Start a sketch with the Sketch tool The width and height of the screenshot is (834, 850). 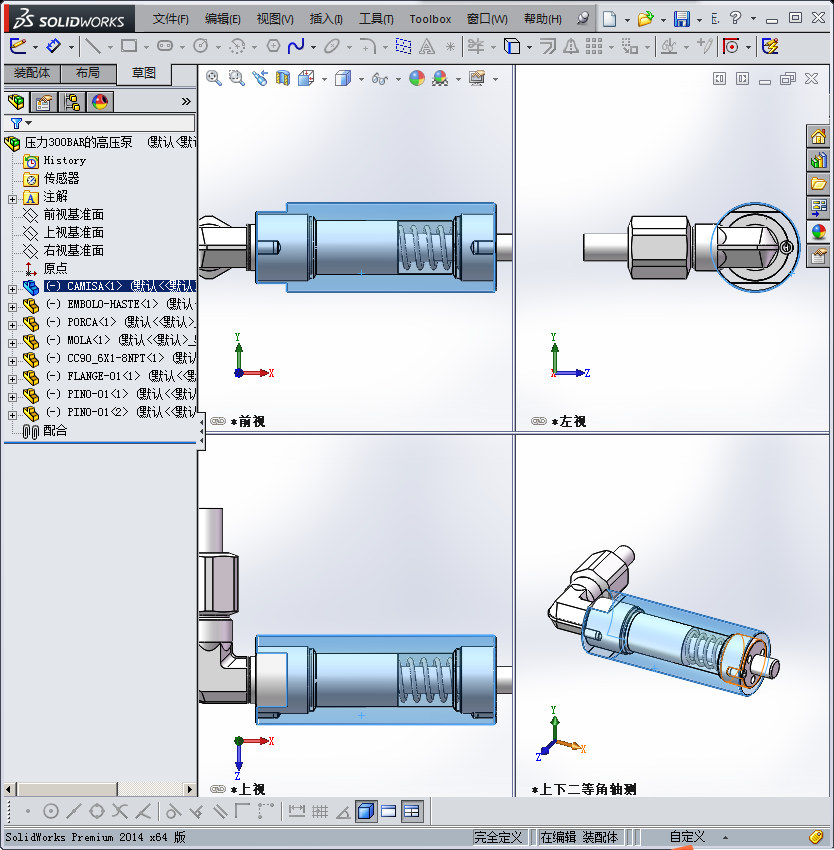coord(17,46)
